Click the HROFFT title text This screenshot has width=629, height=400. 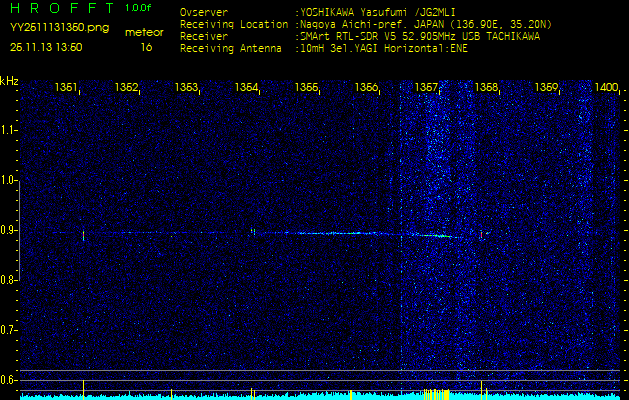click(x=60, y=8)
